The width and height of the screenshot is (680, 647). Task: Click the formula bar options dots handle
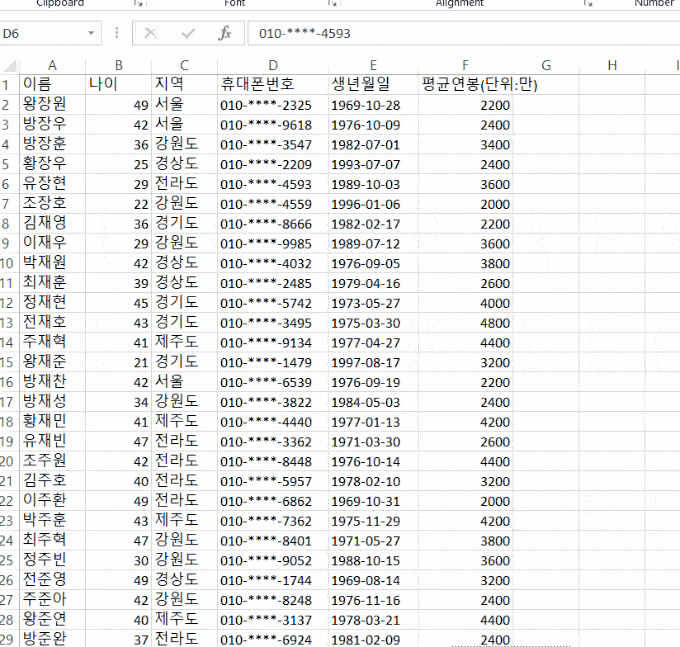pos(117,33)
